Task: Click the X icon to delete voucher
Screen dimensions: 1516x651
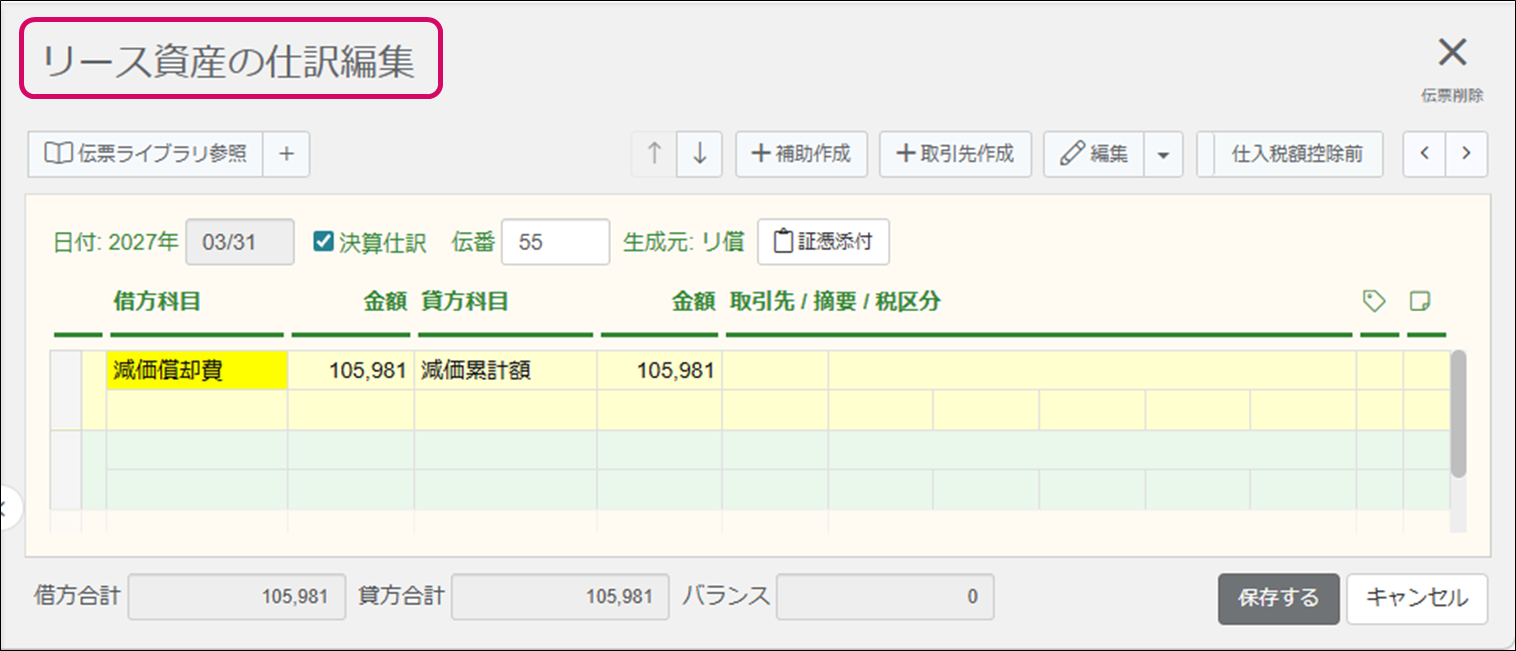Action: [1451, 54]
